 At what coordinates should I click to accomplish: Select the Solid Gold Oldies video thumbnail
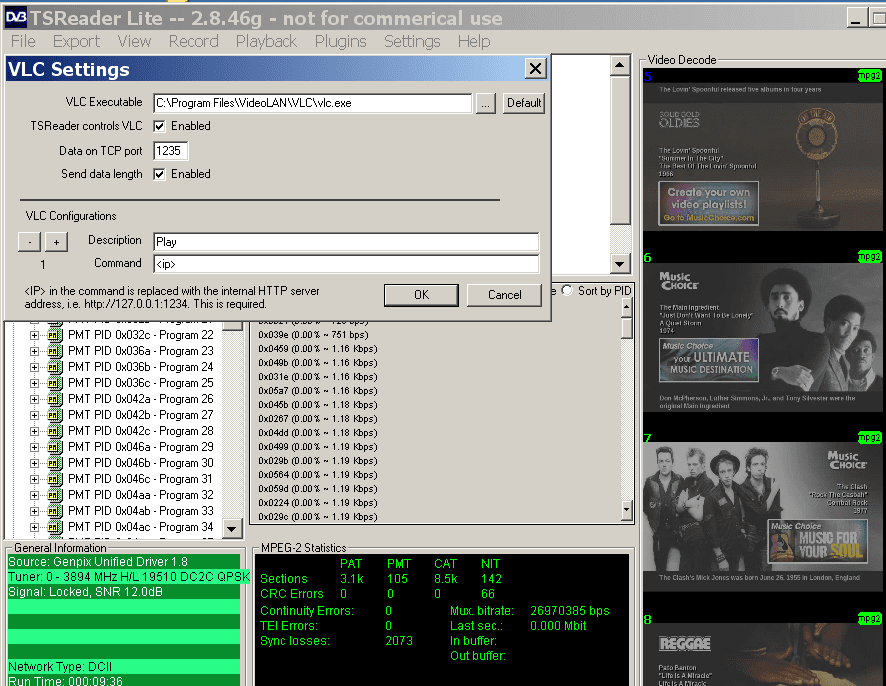pos(762,156)
